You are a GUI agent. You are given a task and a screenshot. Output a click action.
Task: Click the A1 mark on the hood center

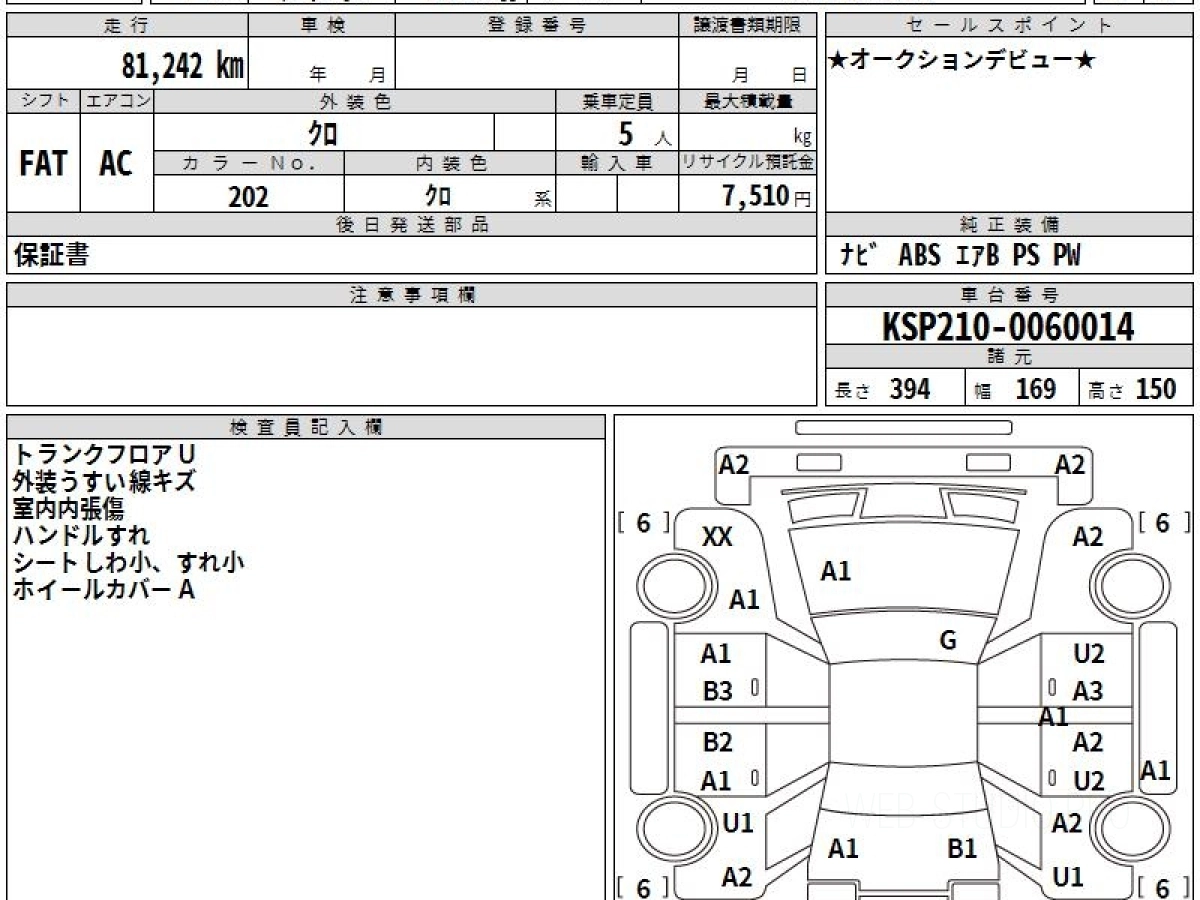click(x=835, y=571)
